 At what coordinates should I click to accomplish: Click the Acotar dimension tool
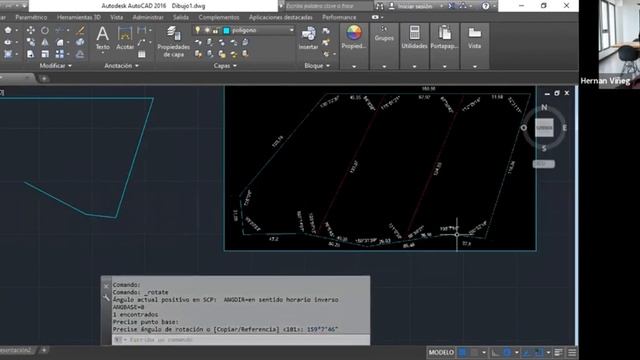[x=125, y=38]
